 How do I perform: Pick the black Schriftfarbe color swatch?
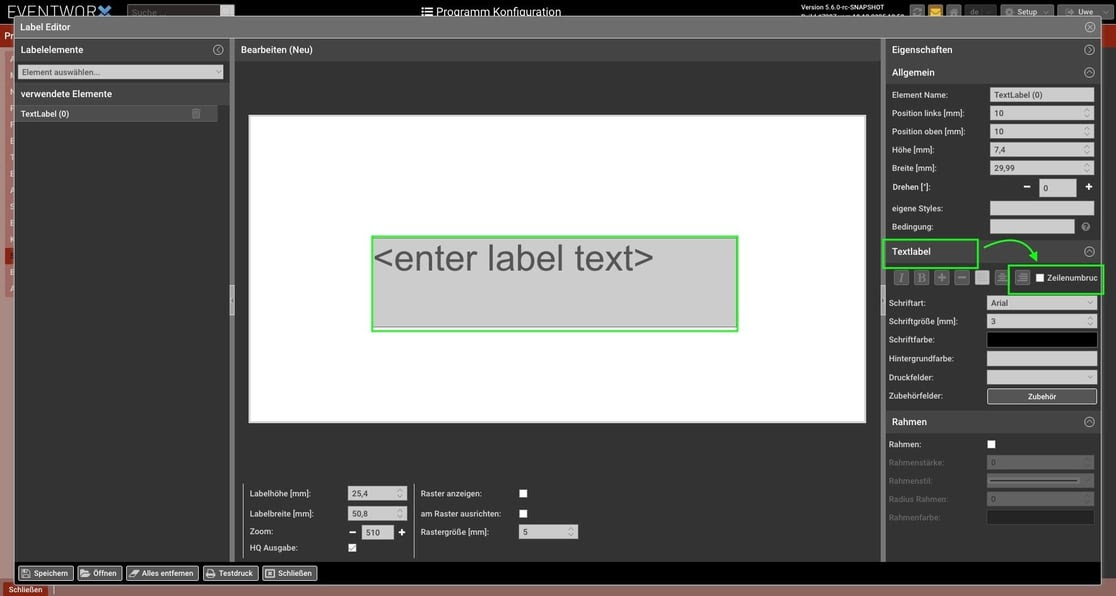(1041, 340)
